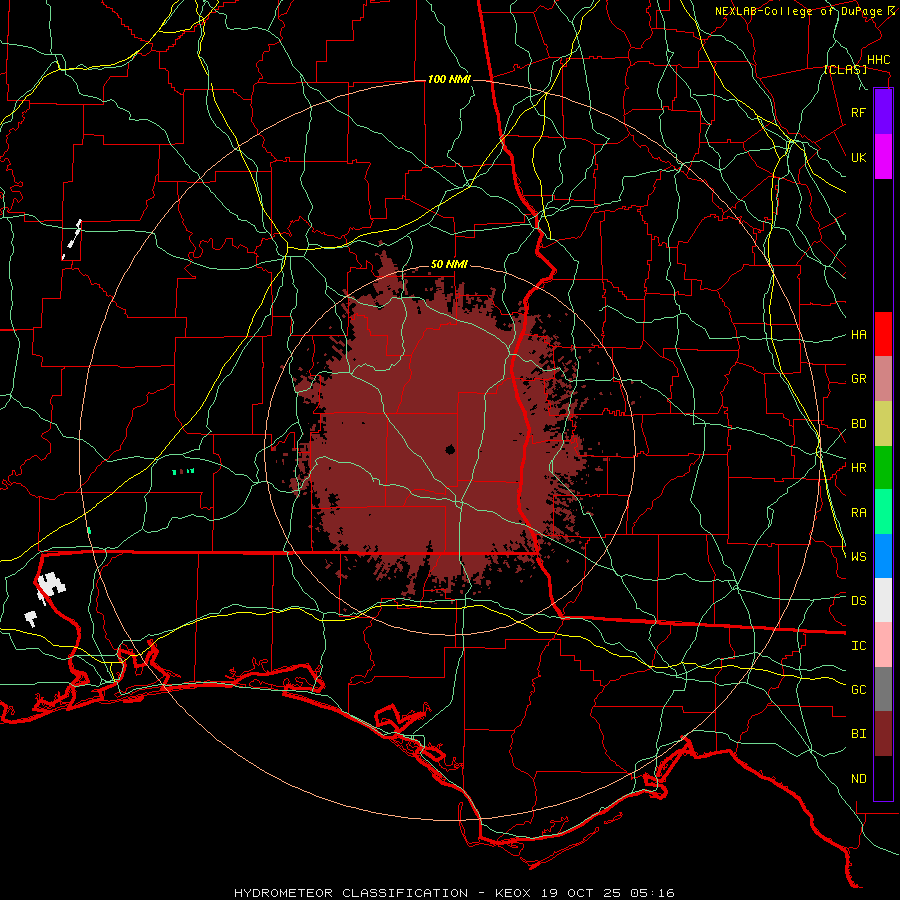Click the "BI" legend label
This screenshot has height=900, width=900.
858,734
